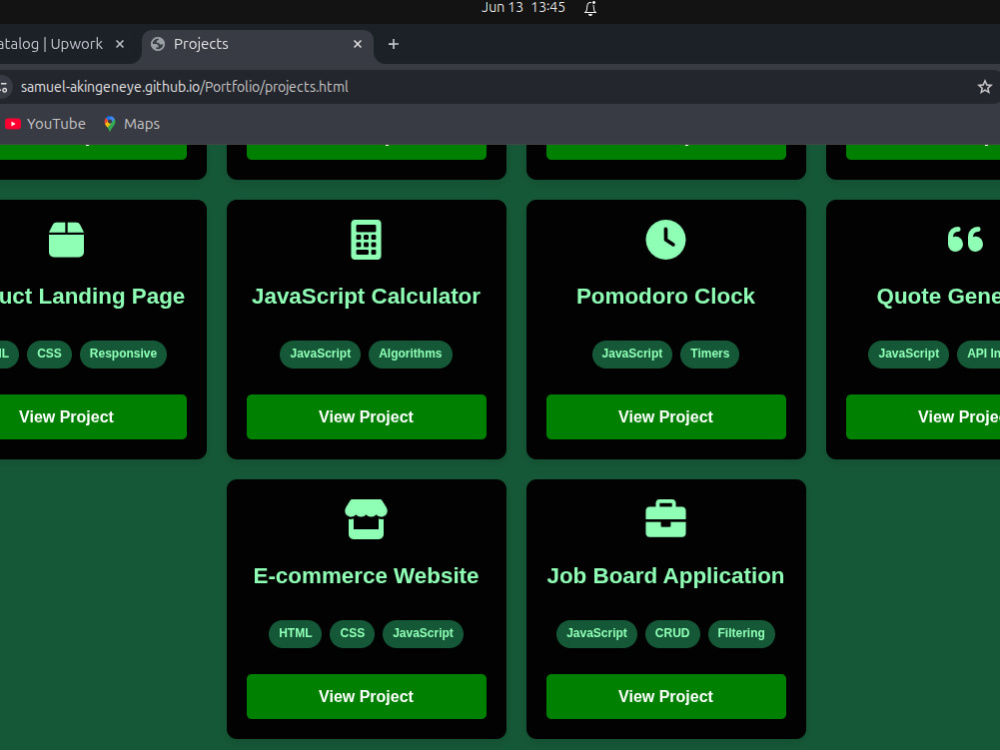View Project for Quote Generator
This screenshot has width=1000, height=750.
tap(923, 416)
